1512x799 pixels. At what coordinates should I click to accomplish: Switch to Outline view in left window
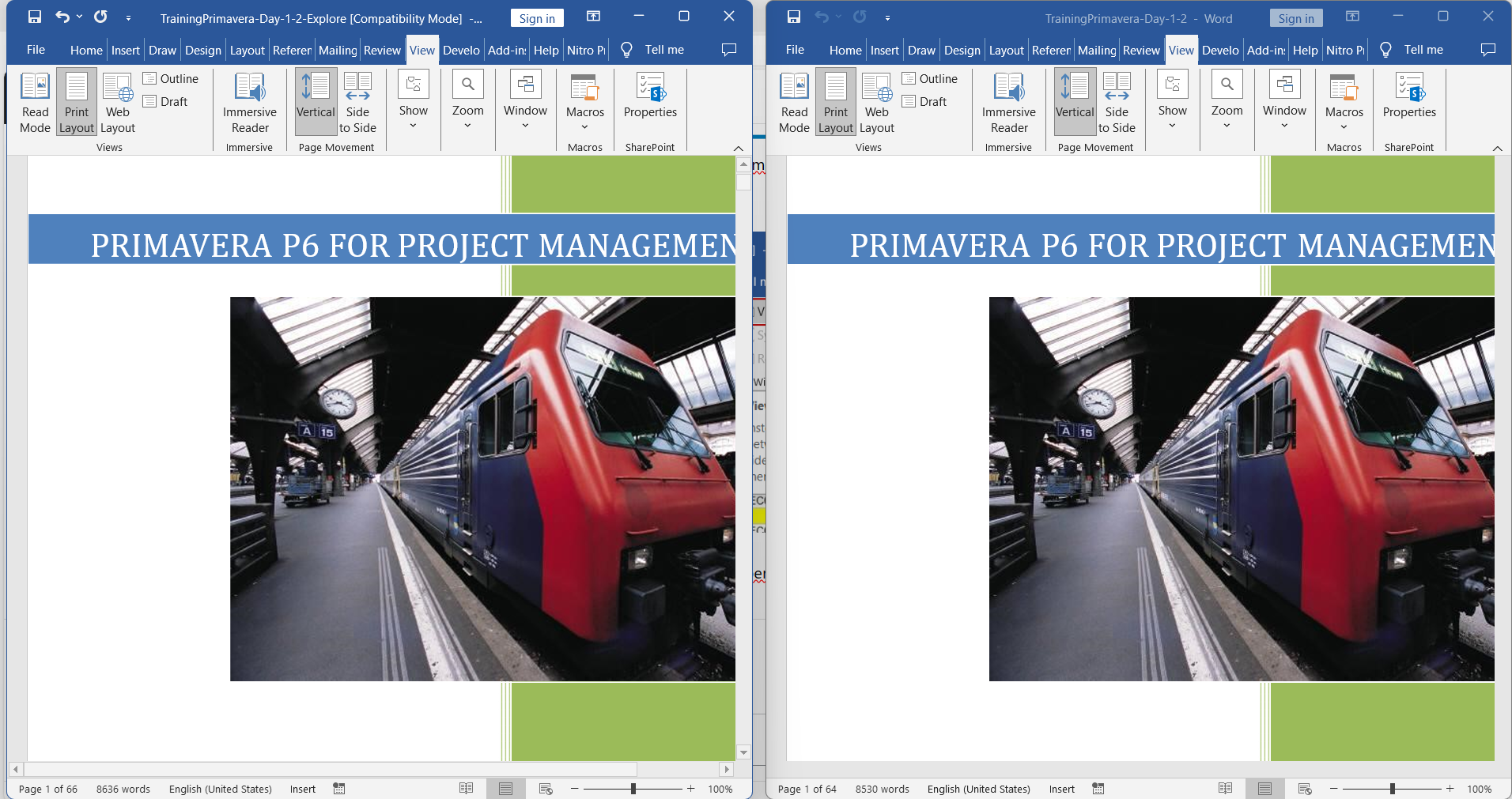tap(171, 78)
